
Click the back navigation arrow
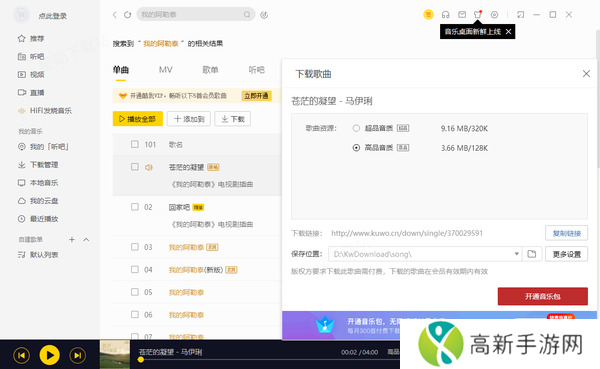(114, 15)
